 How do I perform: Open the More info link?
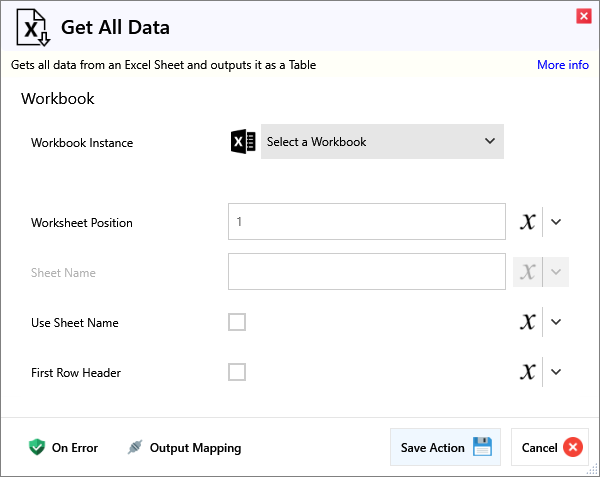point(562,65)
